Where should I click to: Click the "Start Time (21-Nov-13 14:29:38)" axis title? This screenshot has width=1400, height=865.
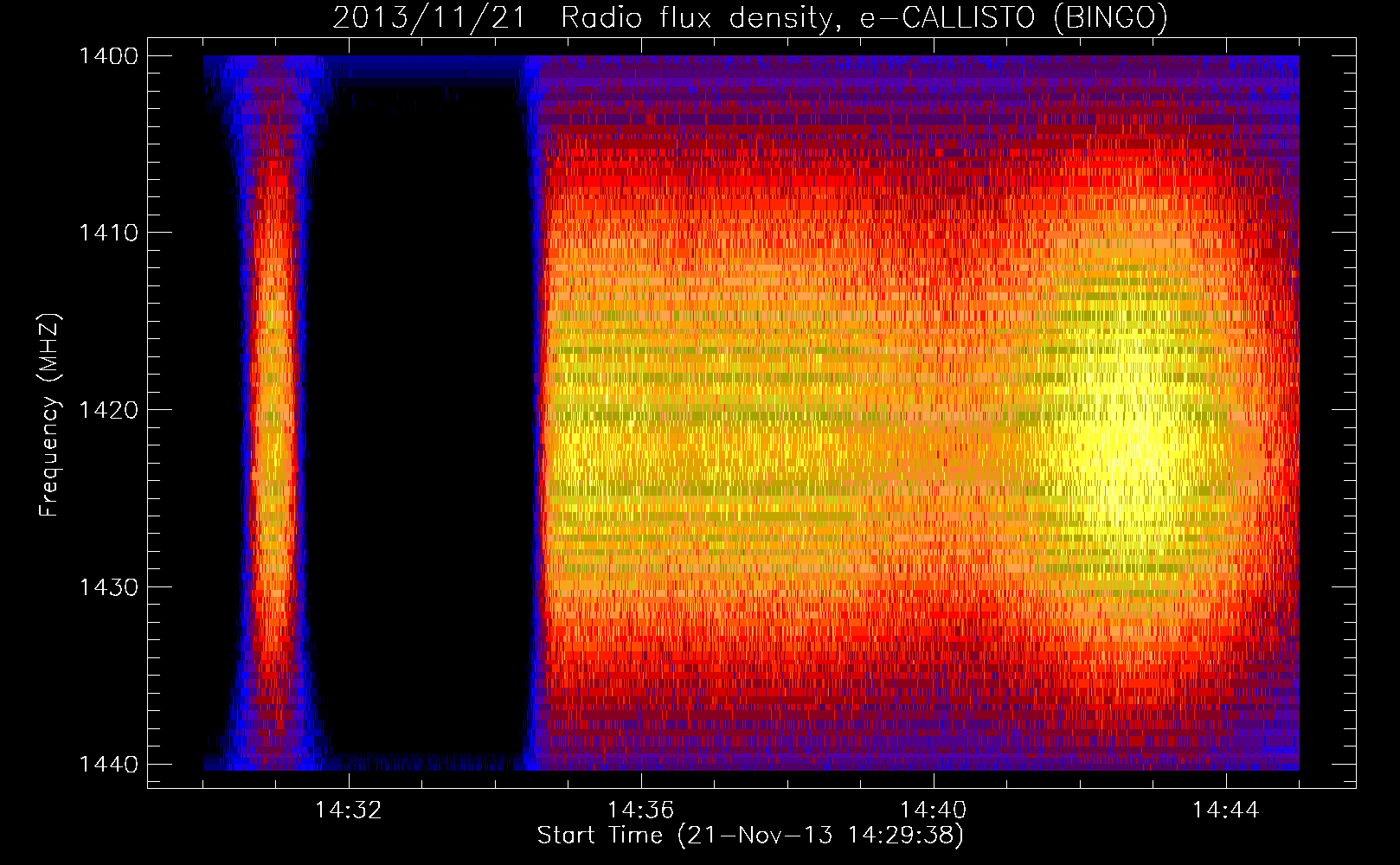click(750, 836)
